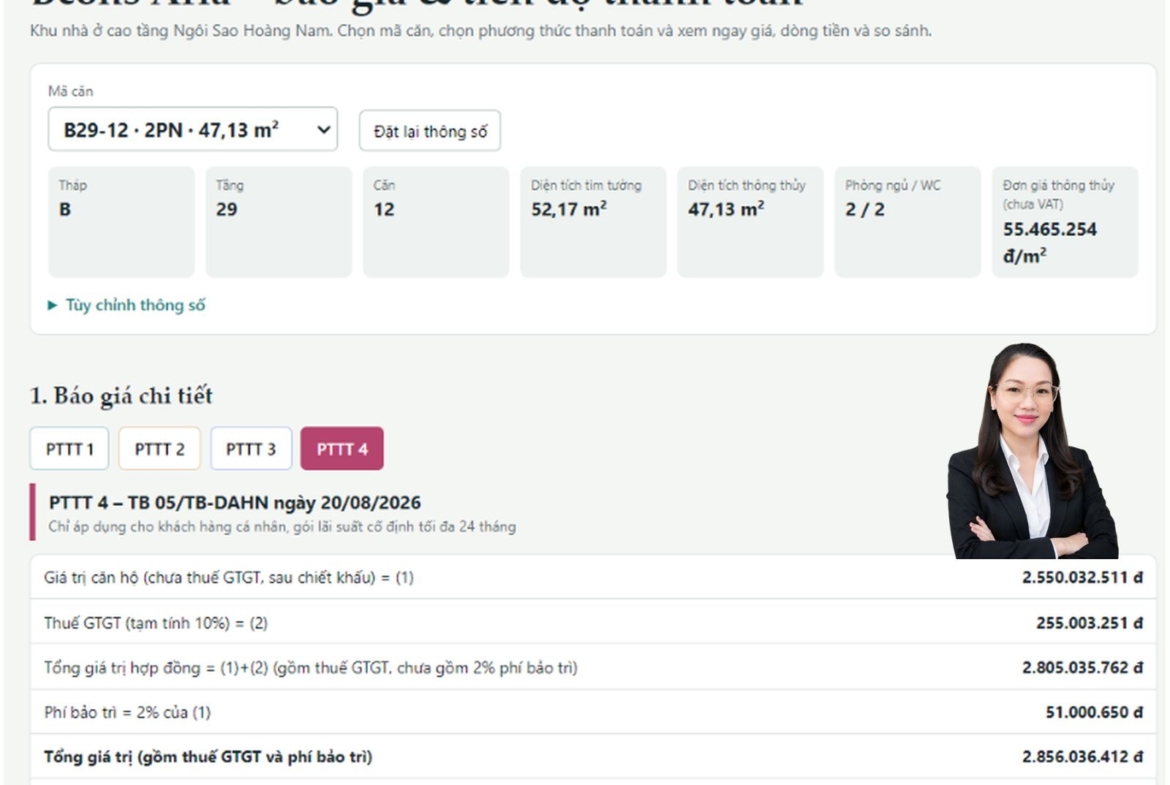Image resolution: width=1170 pixels, height=785 pixels.
Task: Click the Tổng giá trị hợp đồng label
Action: tap(310, 668)
